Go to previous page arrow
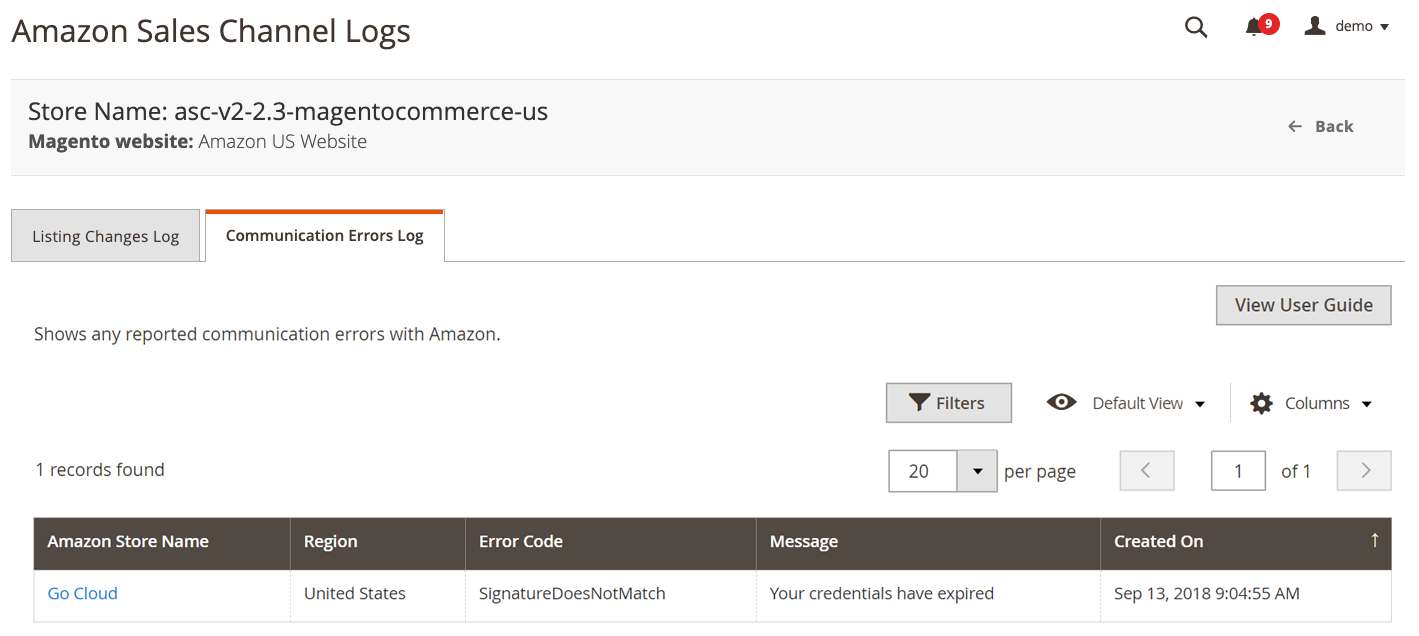Viewport: 1419px width, 636px height. (1147, 470)
